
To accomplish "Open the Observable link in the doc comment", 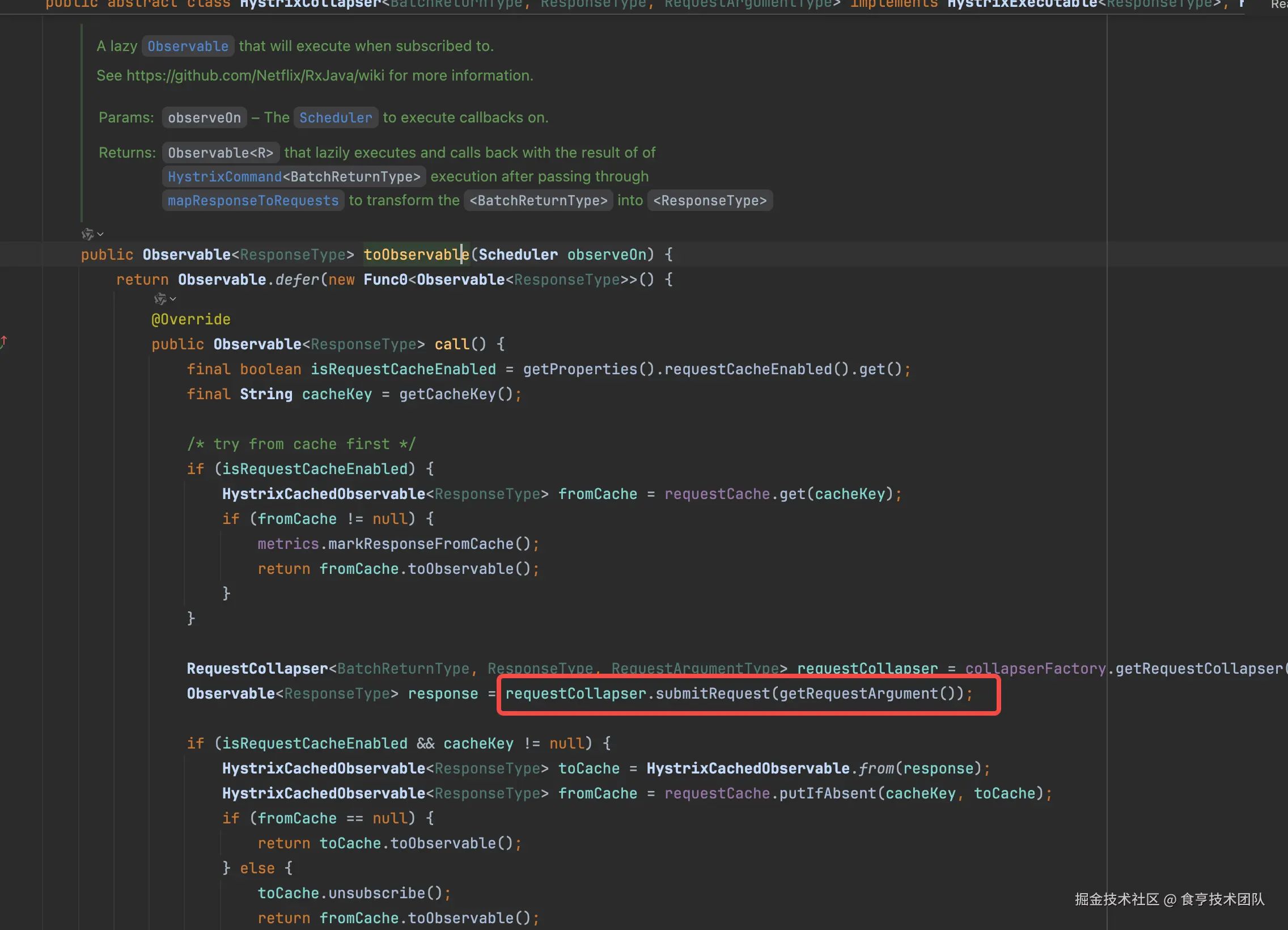I will (188, 46).
